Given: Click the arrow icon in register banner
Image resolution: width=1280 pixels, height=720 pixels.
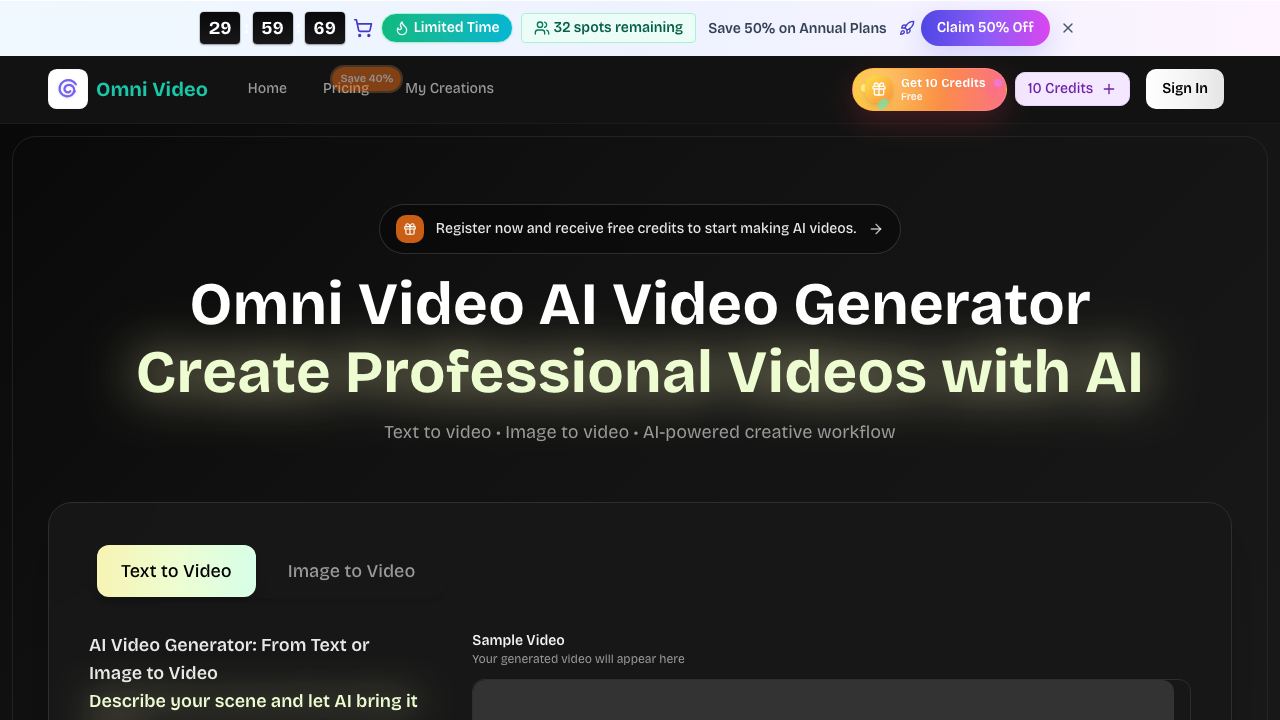Looking at the screenshot, I should pos(876,229).
